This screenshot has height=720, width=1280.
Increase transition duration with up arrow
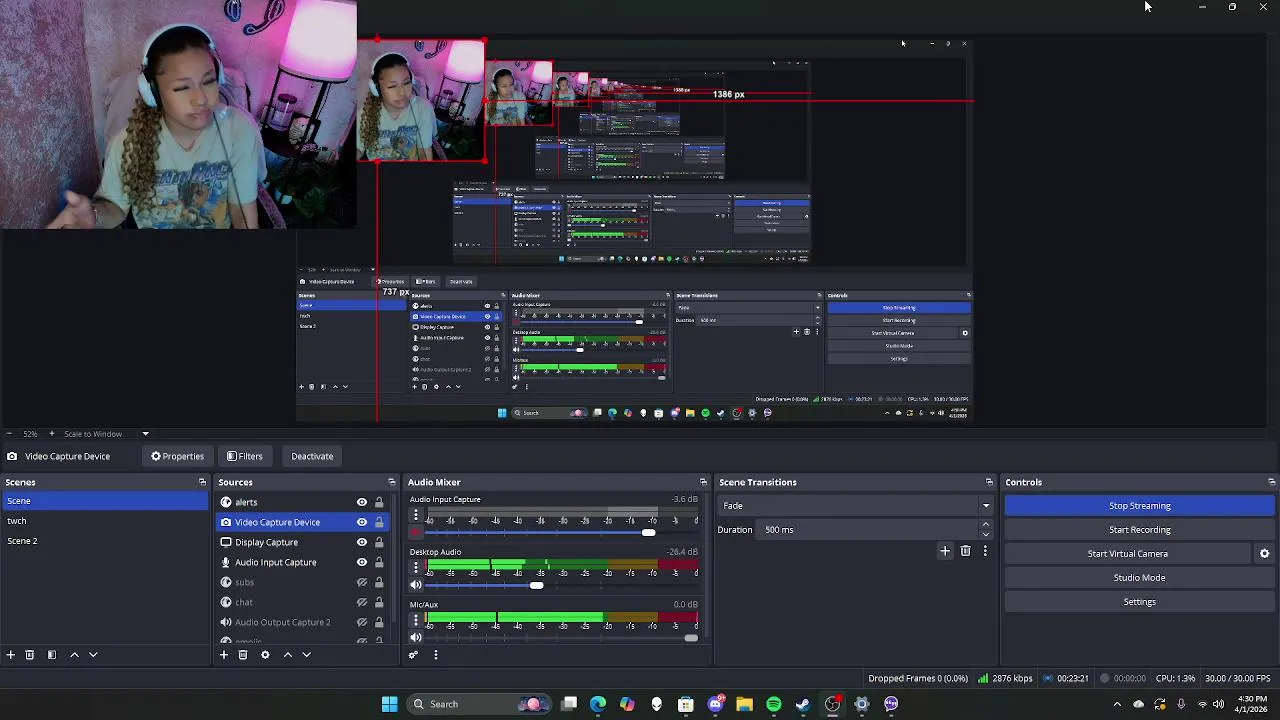click(985, 524)
